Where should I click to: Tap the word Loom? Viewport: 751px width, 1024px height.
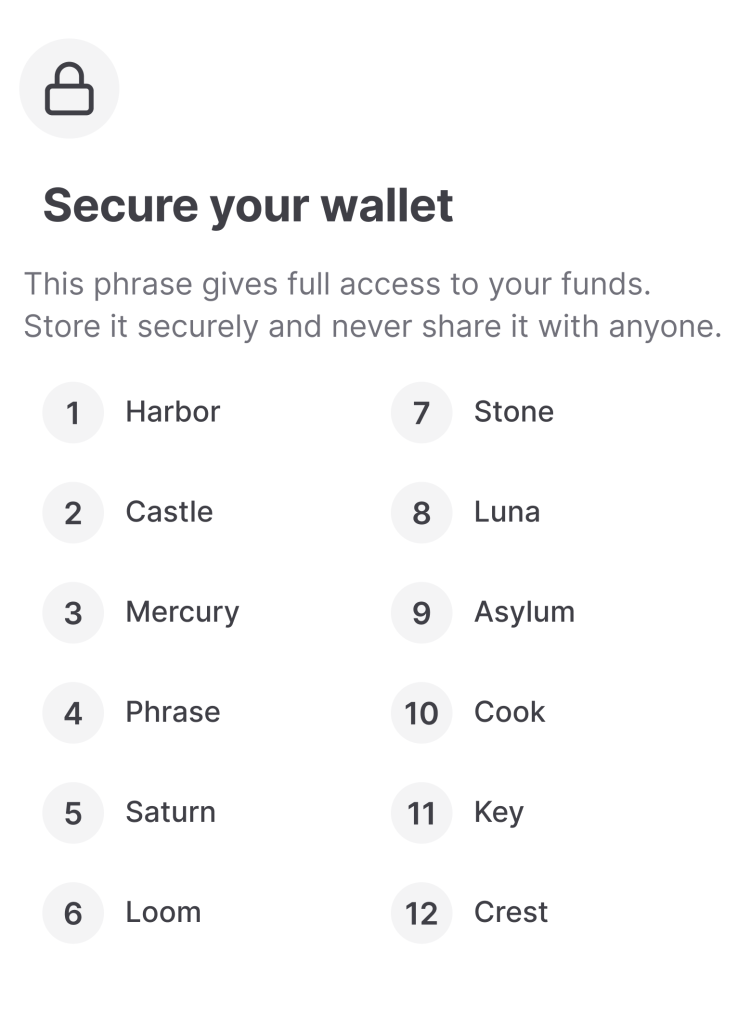(x=163, y=912)
